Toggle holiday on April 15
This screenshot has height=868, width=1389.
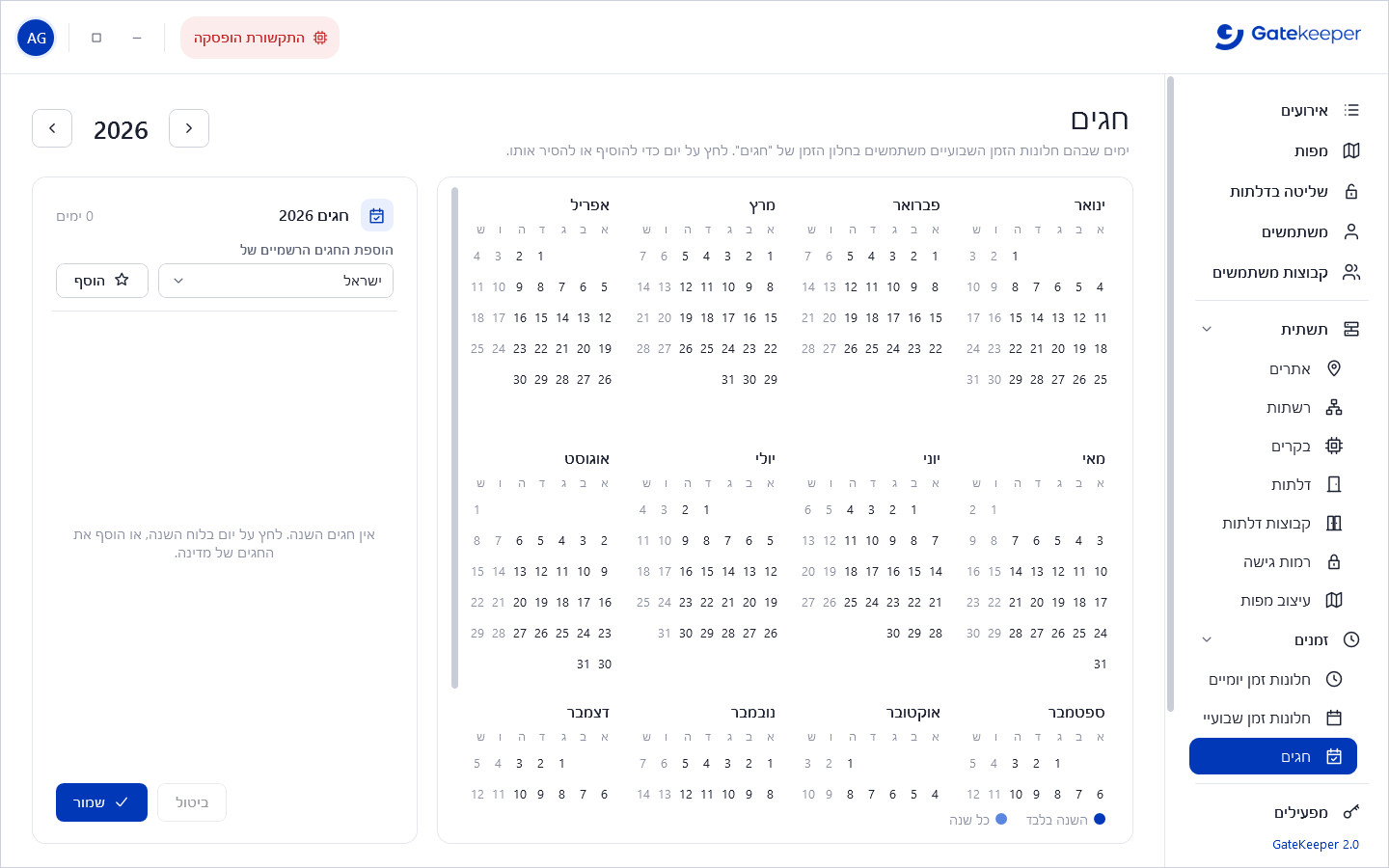click(541, 318)
